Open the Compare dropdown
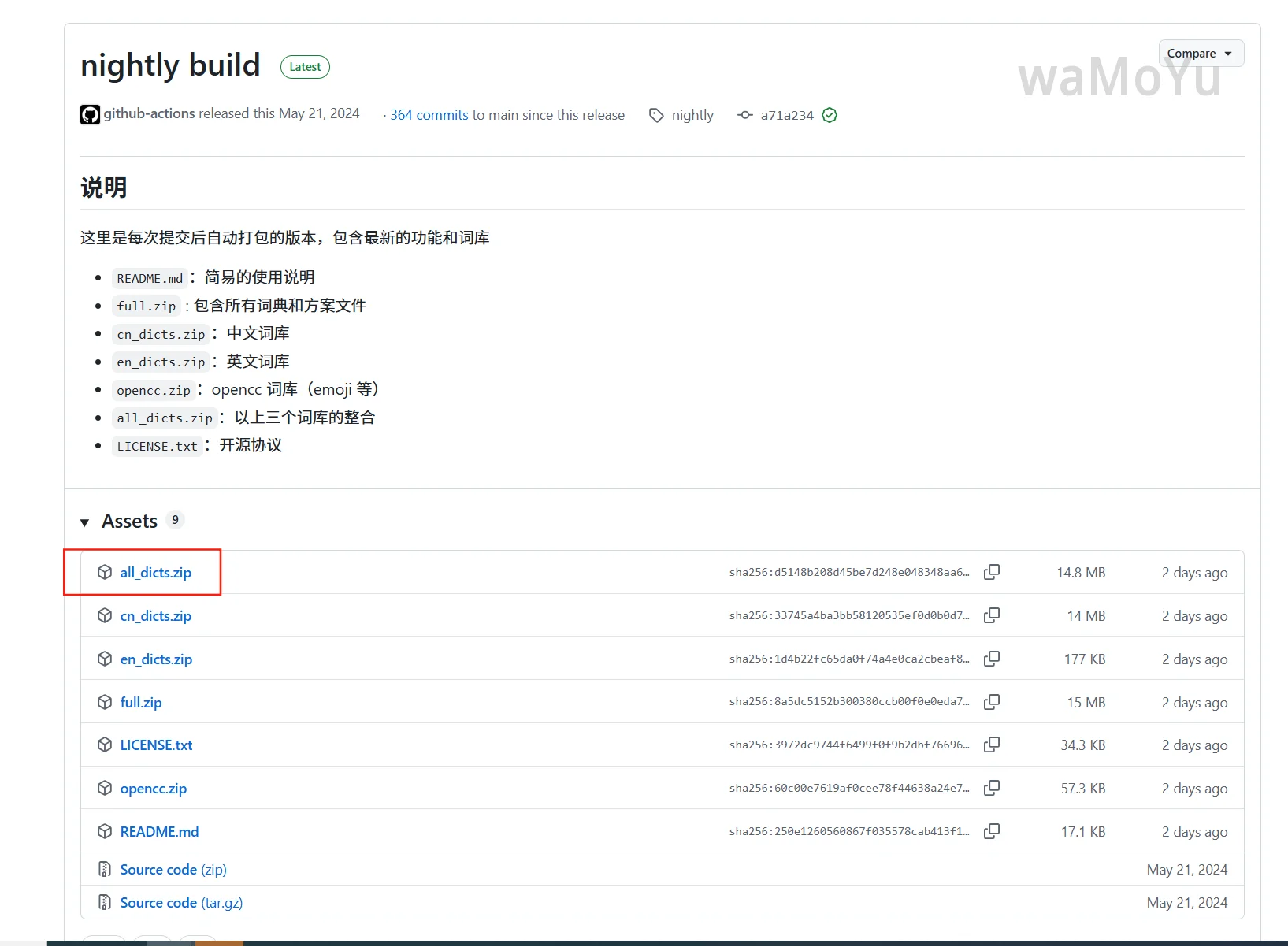Screen dimensions: 1288x947 [1200, 54]
